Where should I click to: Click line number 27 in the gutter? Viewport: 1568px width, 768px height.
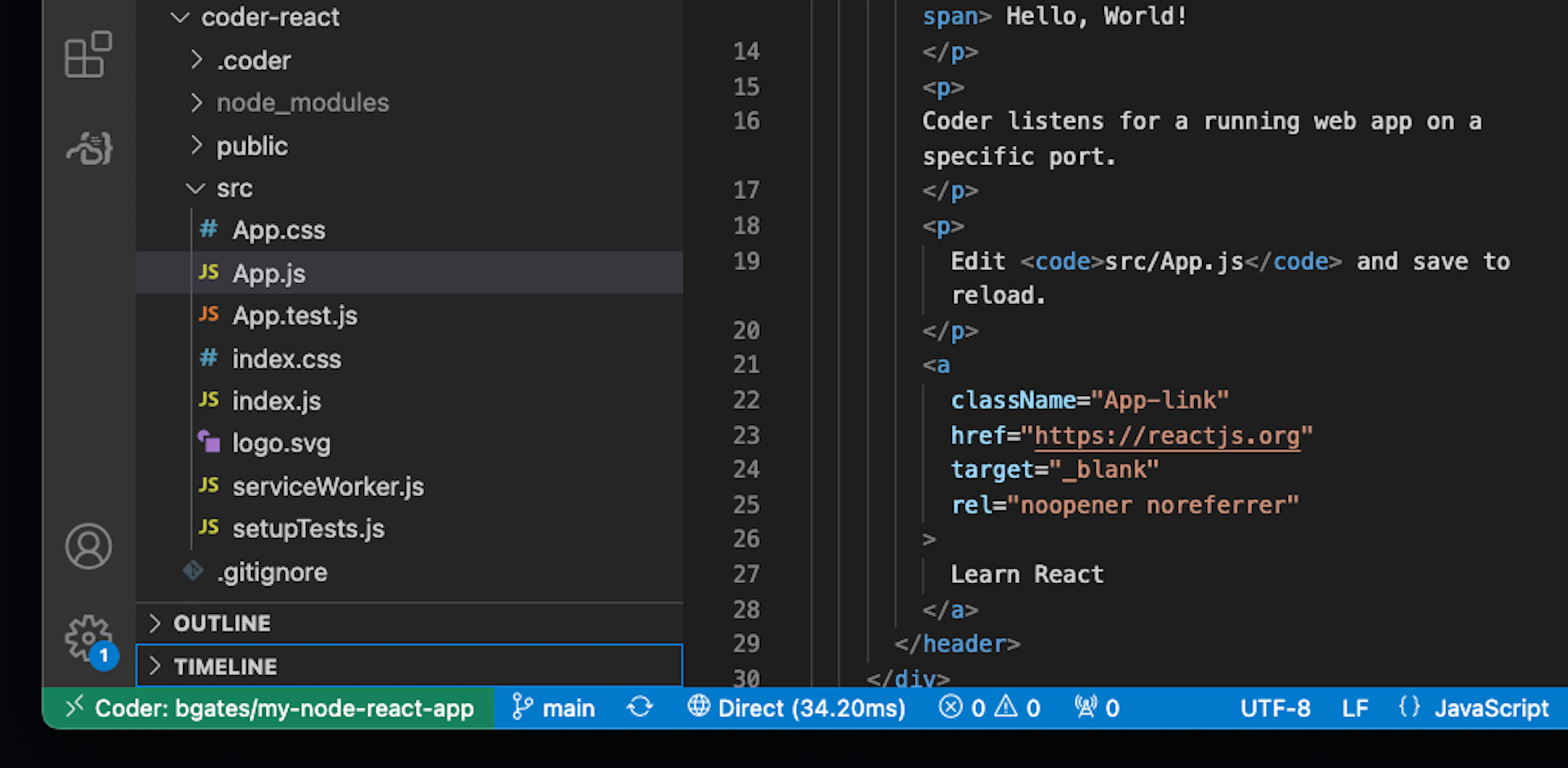tap(746, 573)
